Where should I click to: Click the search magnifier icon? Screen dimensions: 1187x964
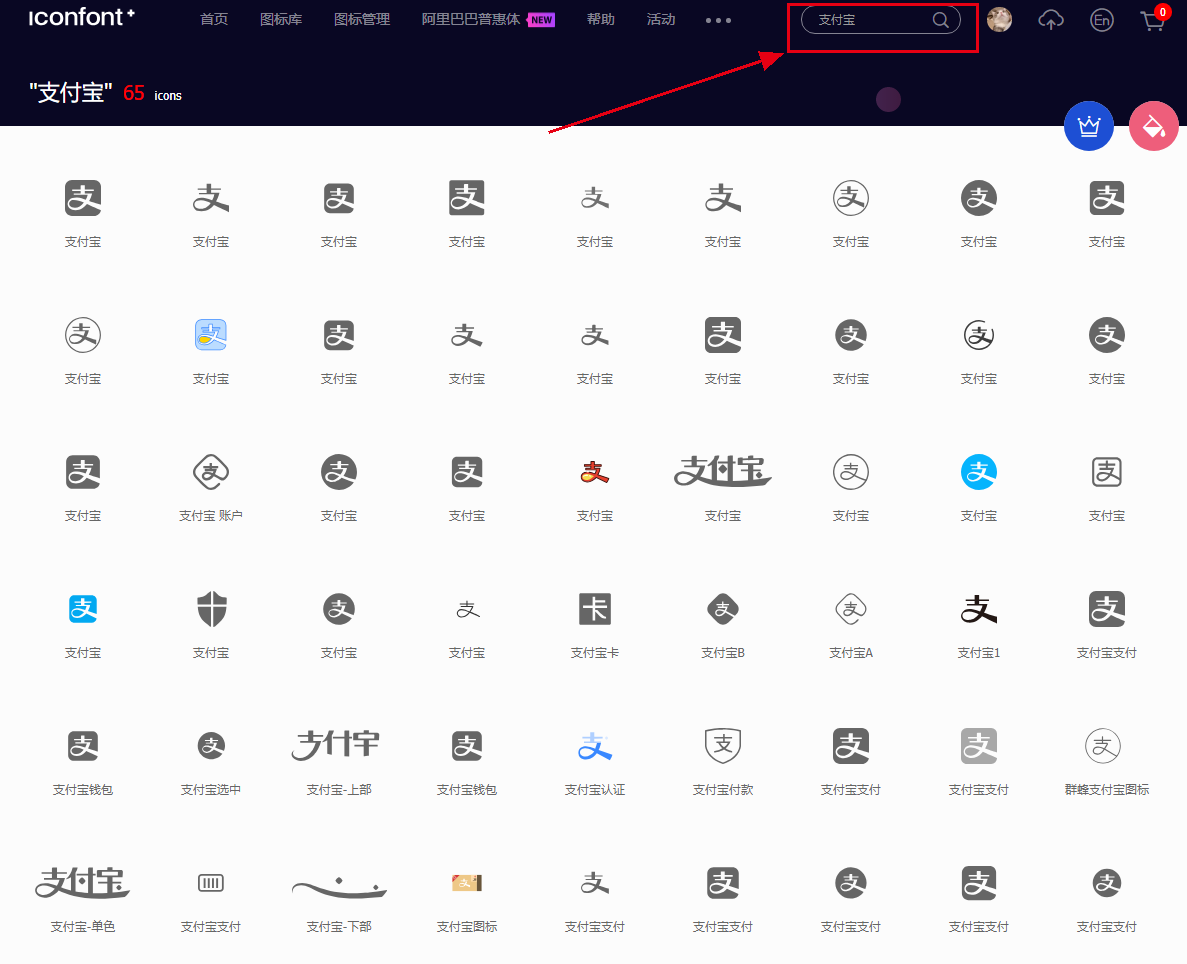(x=939, y=19)
